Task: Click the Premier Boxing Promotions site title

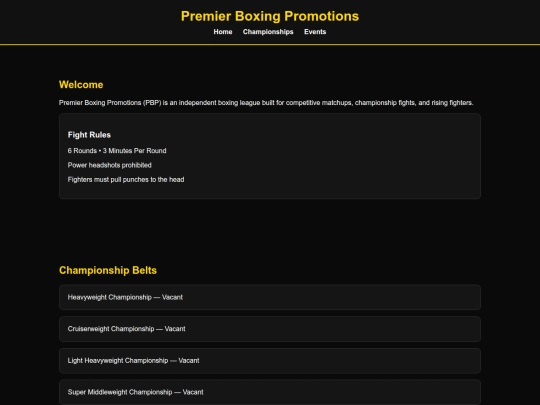Action: pos(270,16)
